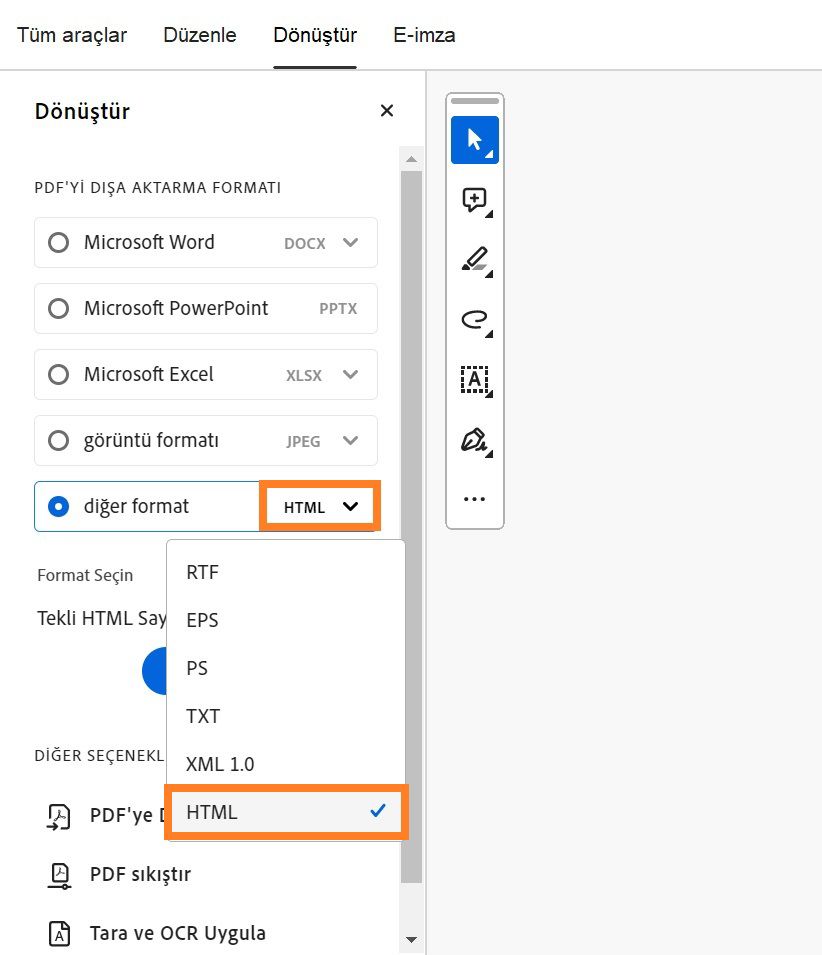Open the DOCX format dropdown

[350, 242]
